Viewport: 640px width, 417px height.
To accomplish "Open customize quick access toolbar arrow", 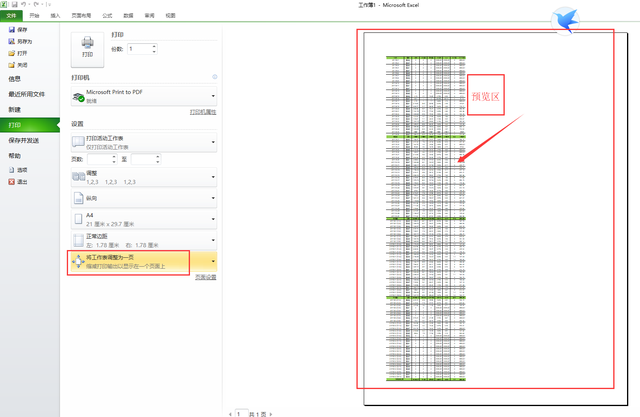I will pyautogui.click(x=49, y=4).
